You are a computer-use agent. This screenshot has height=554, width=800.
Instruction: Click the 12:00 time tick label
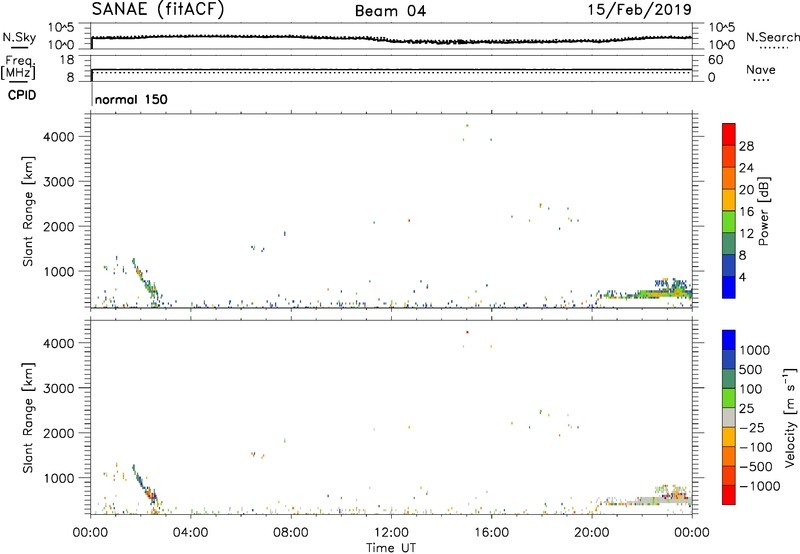point(391,533)
